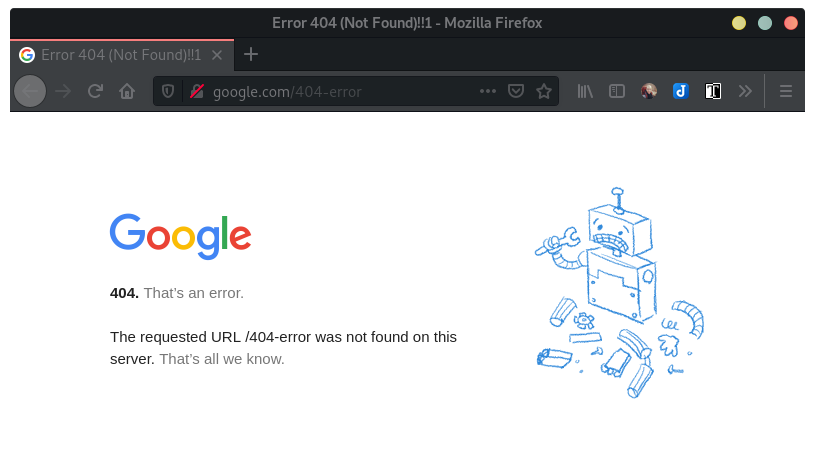Save the page to Pocket
Viewport: 815px width, 474px height.
coord(516,91)
